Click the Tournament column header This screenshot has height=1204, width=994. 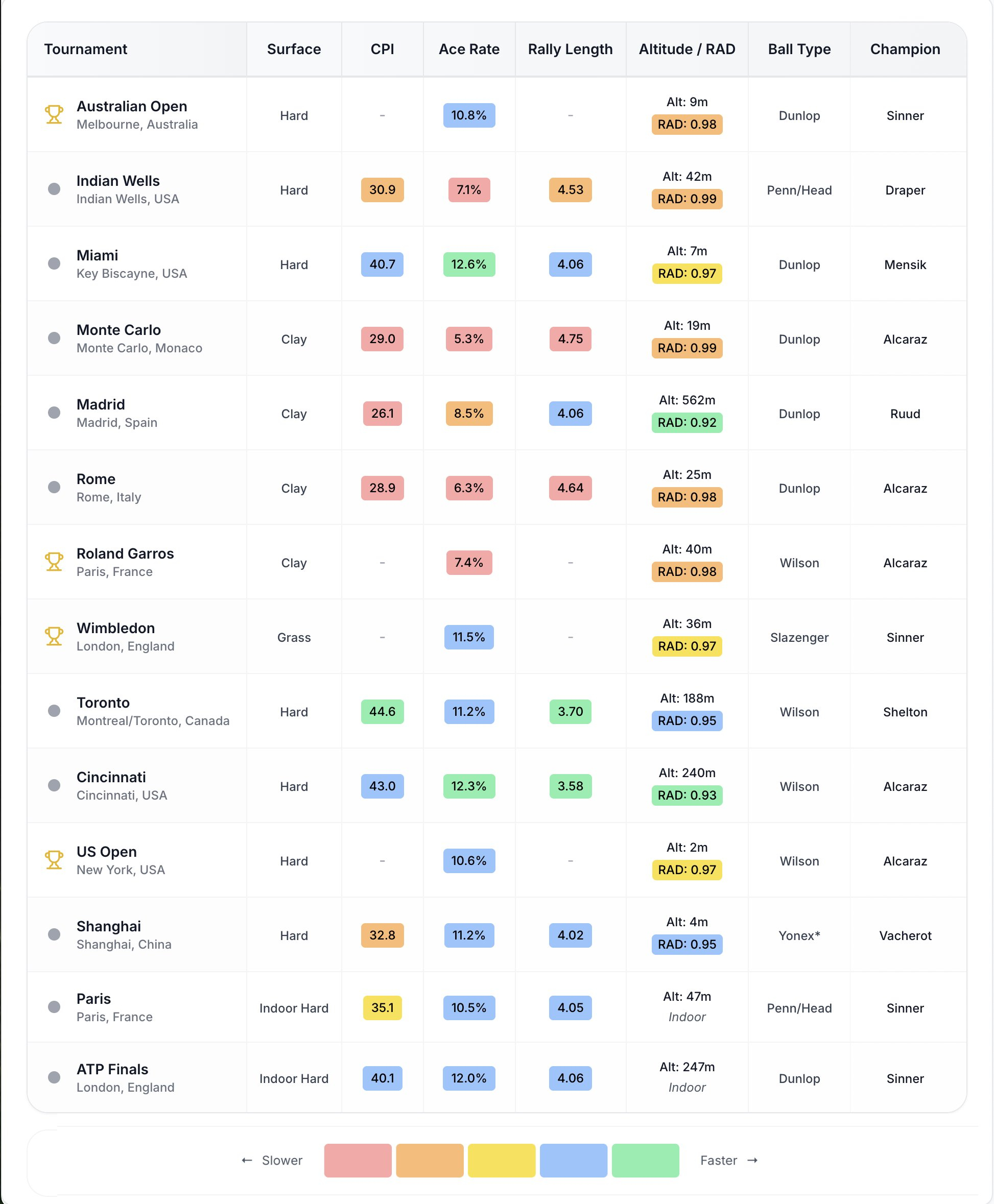click(86, 49)
